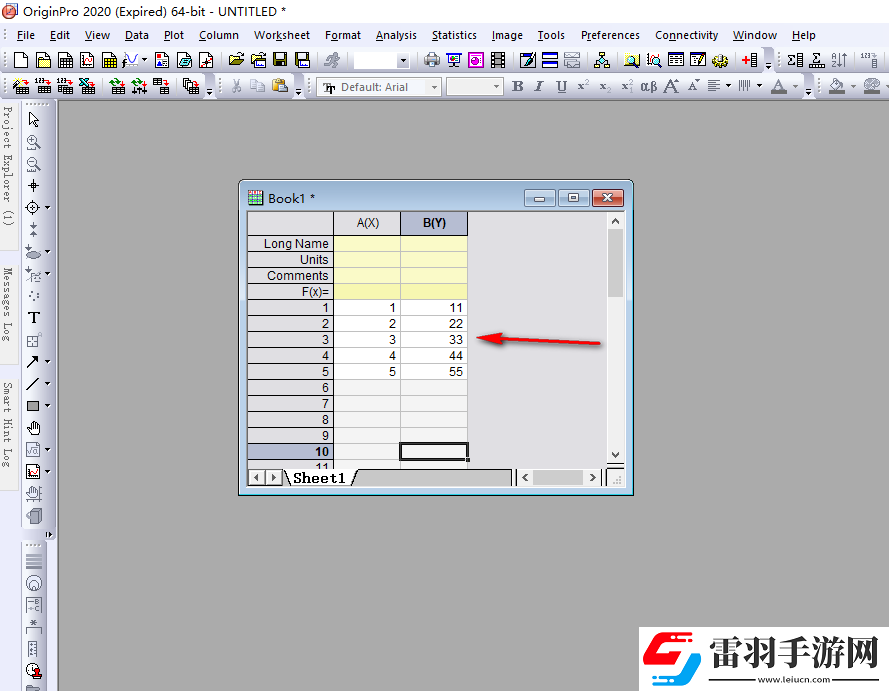Toggle Italic text formatting

click(539, 87)
